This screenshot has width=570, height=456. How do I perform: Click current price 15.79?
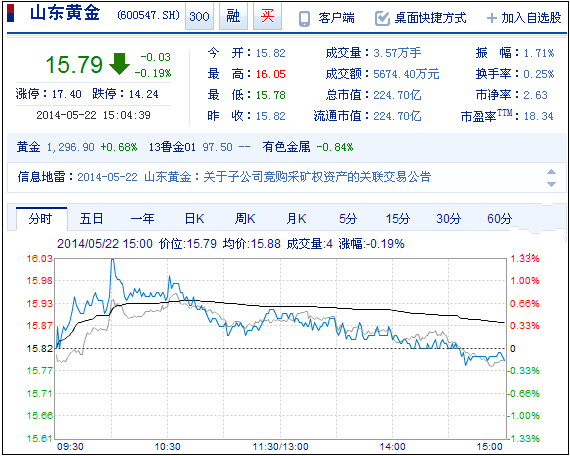pos(74,65)
